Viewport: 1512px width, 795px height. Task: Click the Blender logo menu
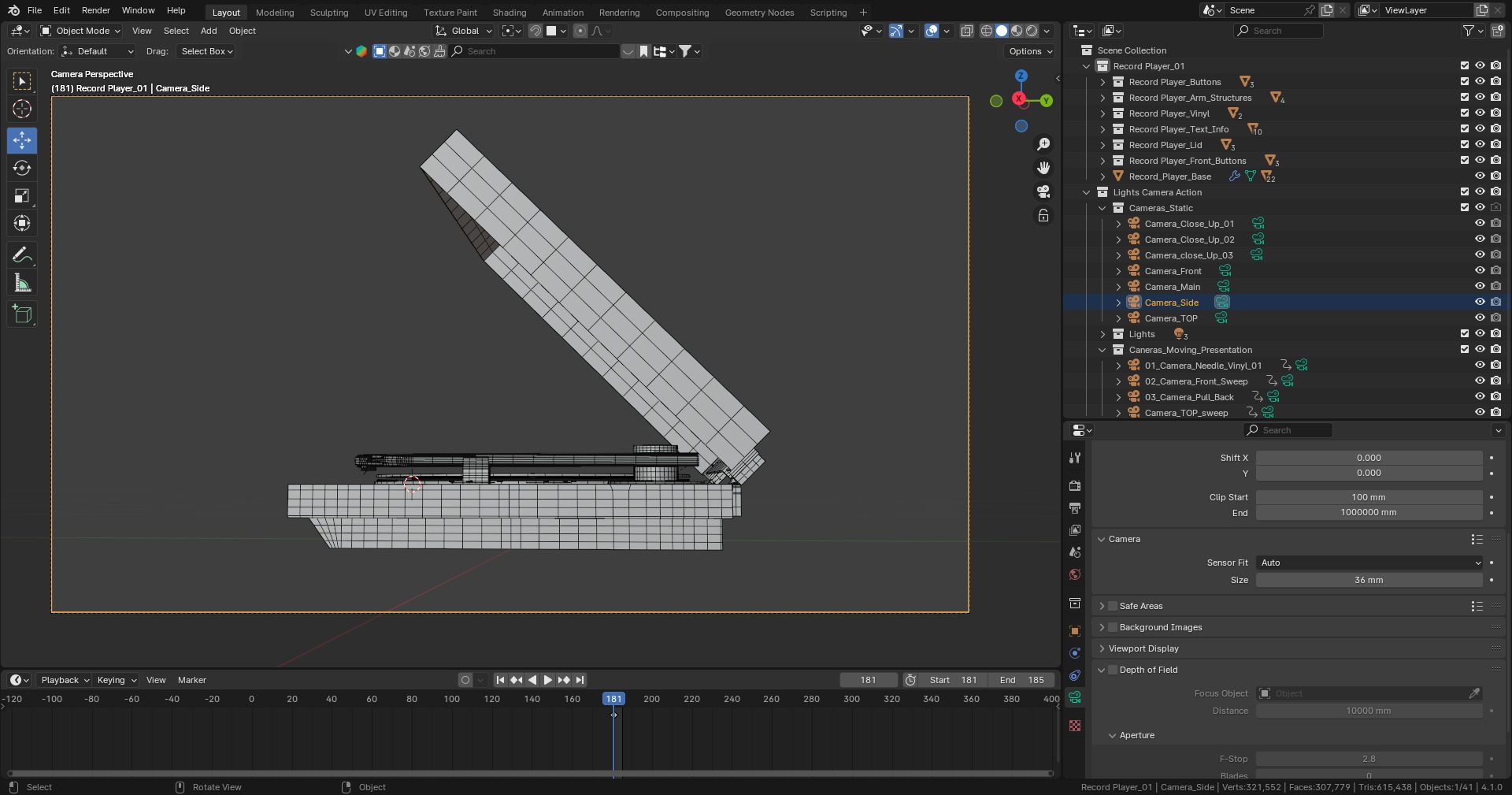[13, 10]
